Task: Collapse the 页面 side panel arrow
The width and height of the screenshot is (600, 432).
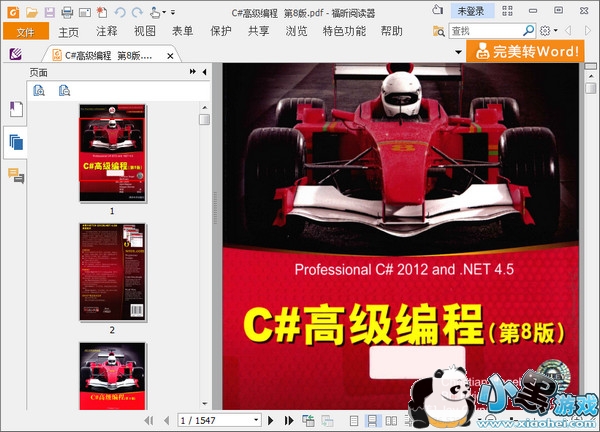Action: click(204, 73)
